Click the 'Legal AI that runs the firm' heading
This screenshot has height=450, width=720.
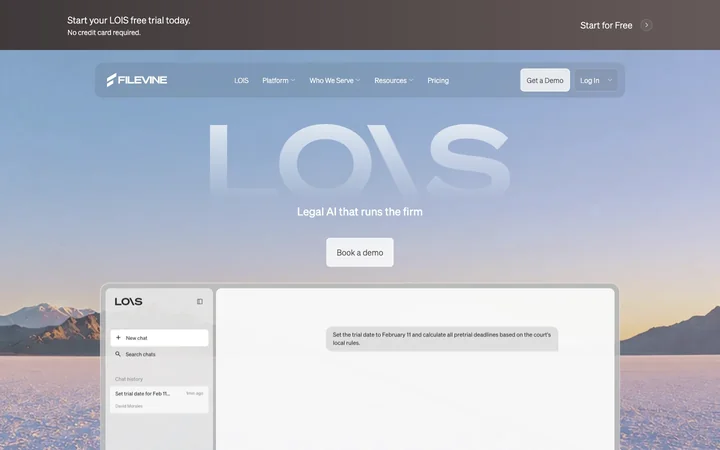tap(360, 212)
